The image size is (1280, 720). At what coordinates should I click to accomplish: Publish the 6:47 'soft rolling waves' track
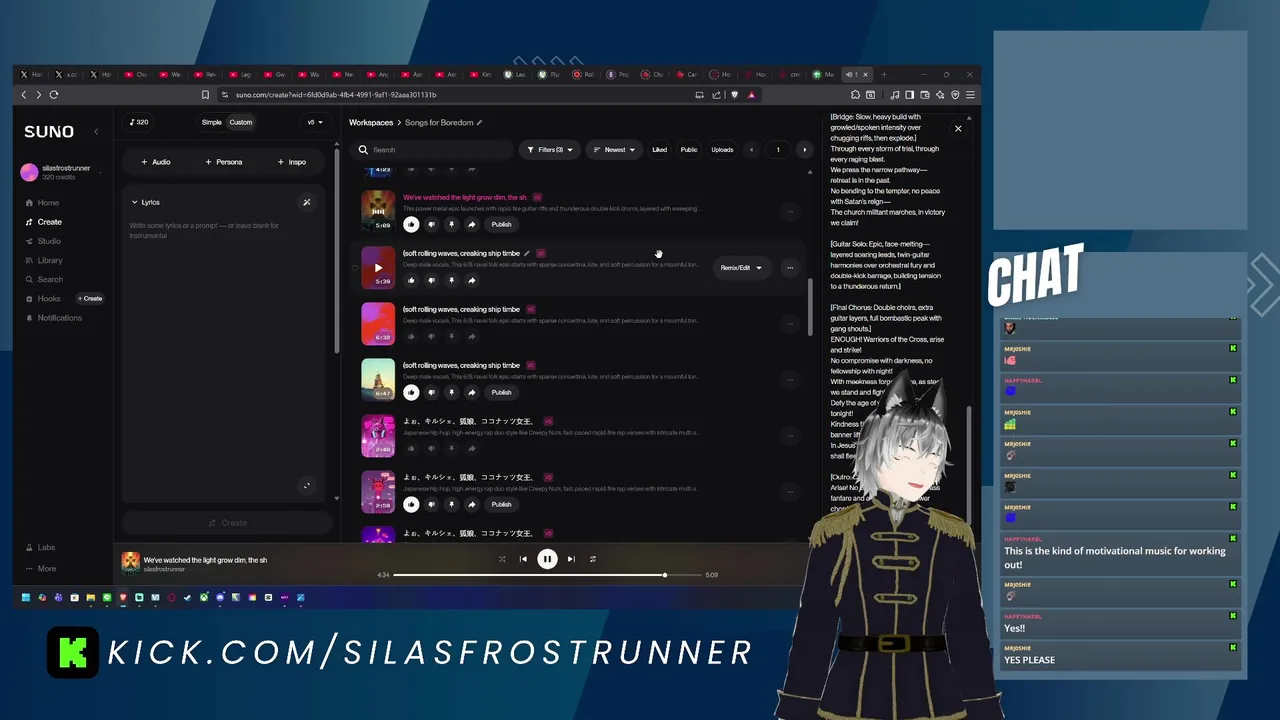click(x=501, y=392)
